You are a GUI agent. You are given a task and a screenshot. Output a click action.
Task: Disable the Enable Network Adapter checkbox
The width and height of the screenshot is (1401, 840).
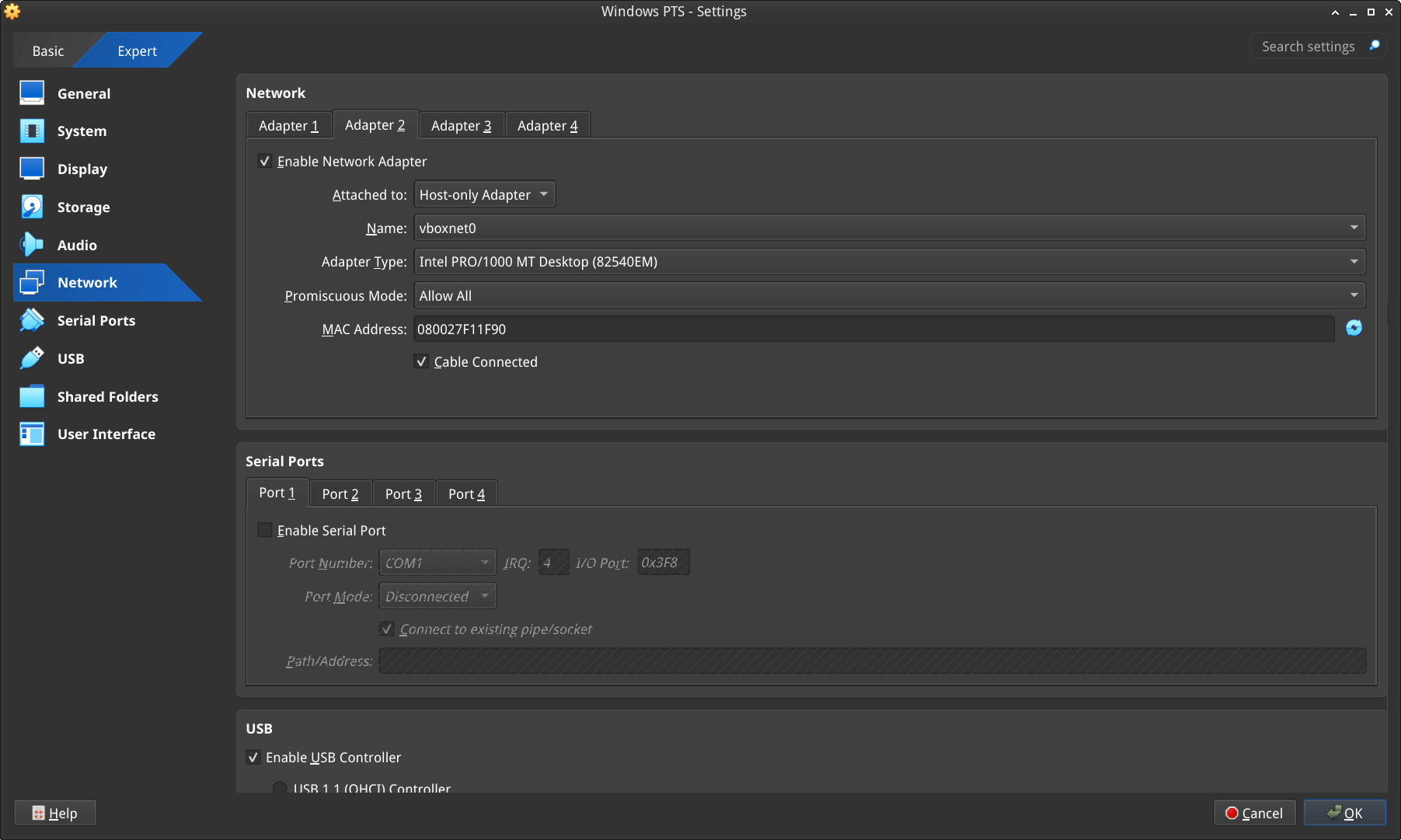(265, 162)
